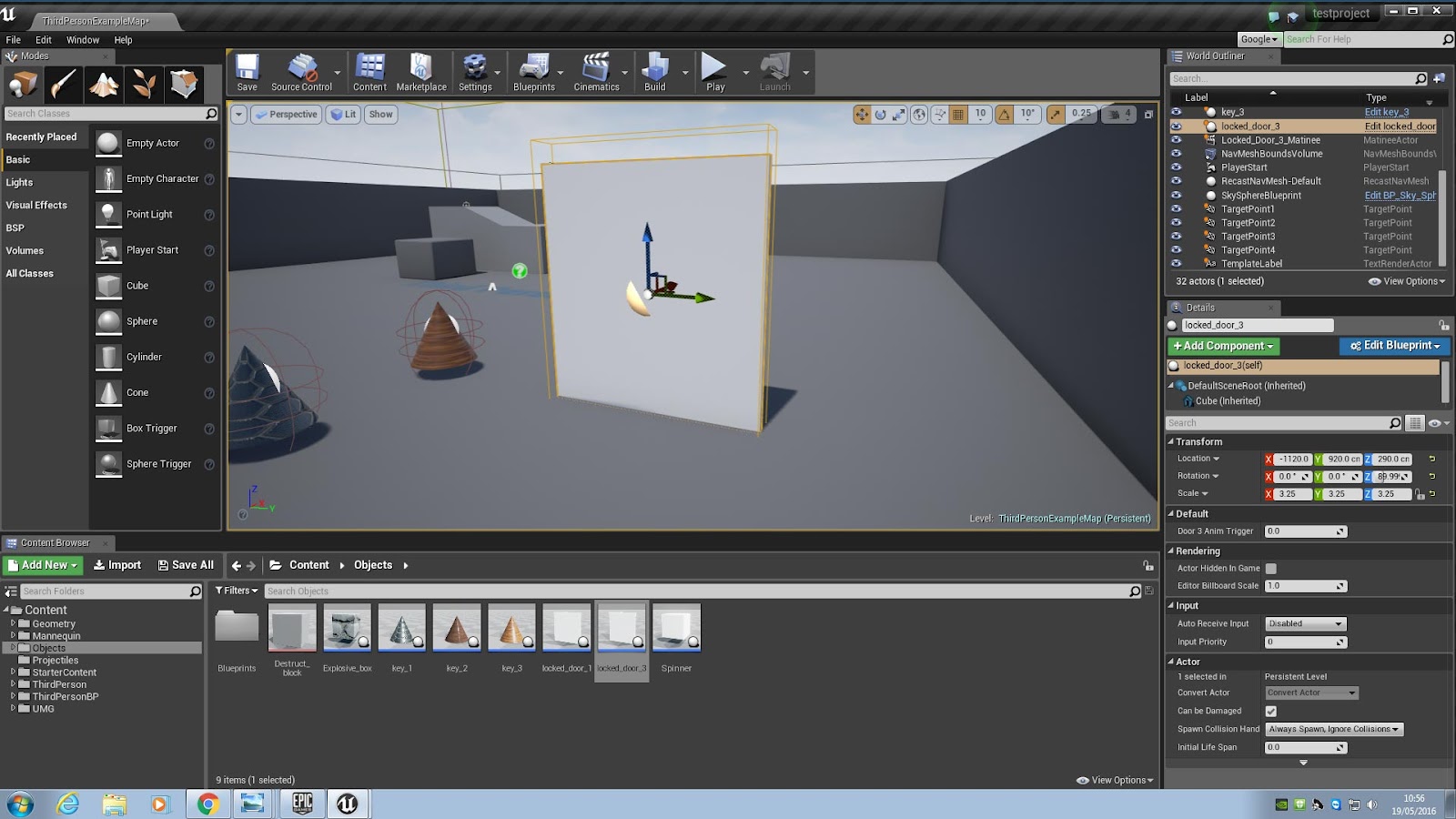Select scale gizmo tool in viewport
Screen dimensions: 1456x819
coord(898,114)
